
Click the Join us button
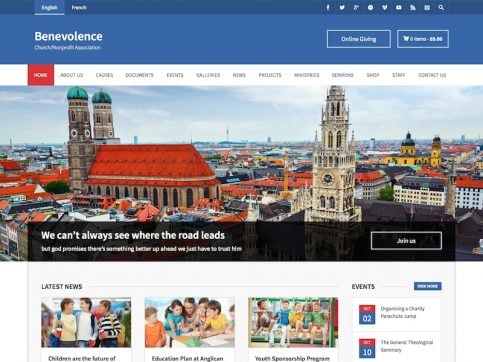click(406, 241)
